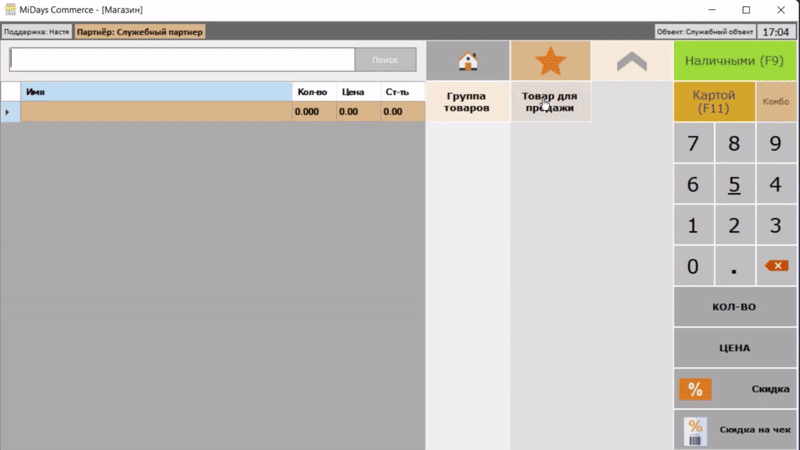This screenshot has height=450, width=800.
Task: Minimize the MiDays Commerce window
Action: [x=712, y=10]
